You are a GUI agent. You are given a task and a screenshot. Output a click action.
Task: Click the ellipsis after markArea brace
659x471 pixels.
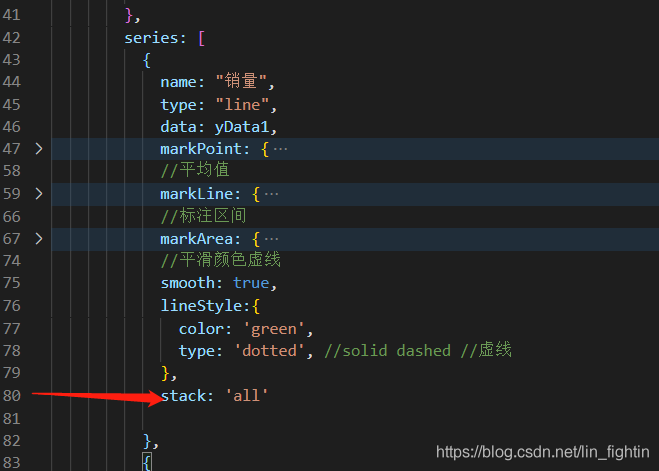tap(272, 239)
